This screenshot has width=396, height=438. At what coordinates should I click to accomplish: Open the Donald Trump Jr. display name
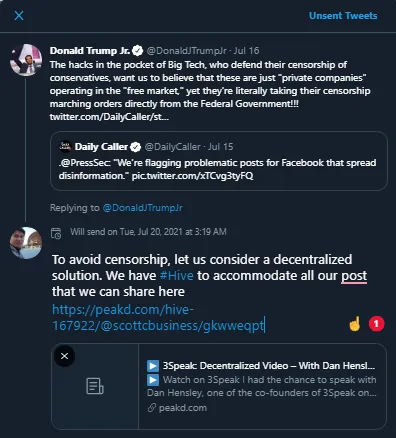[90, 51]
